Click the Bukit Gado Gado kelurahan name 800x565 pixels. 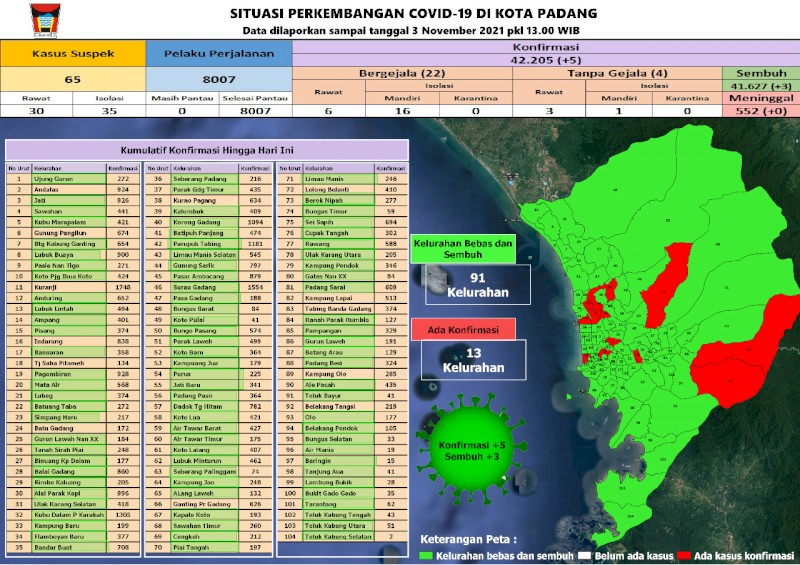pyautogui.click(x=330, y=494)
